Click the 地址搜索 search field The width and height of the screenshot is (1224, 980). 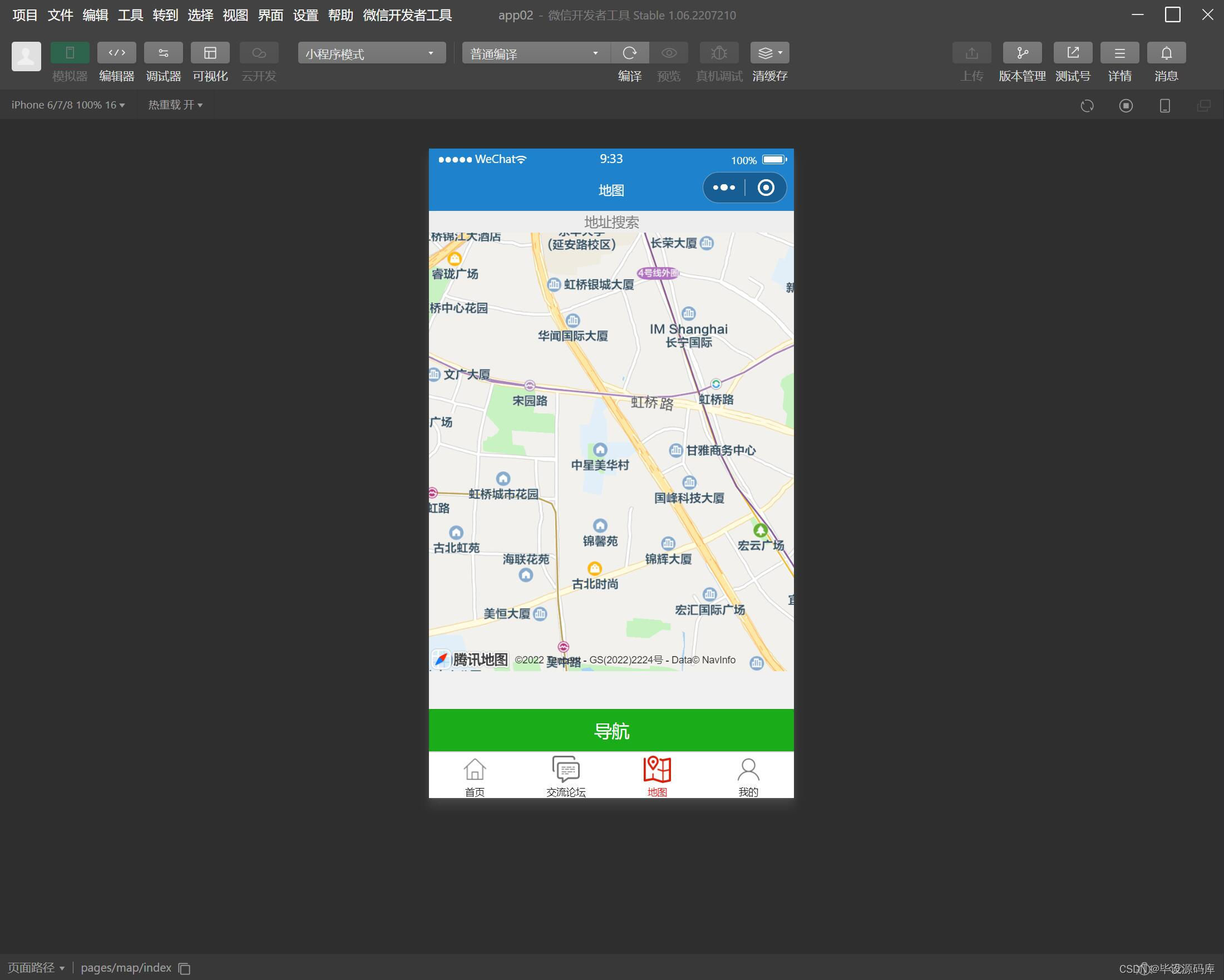(611, 222)
